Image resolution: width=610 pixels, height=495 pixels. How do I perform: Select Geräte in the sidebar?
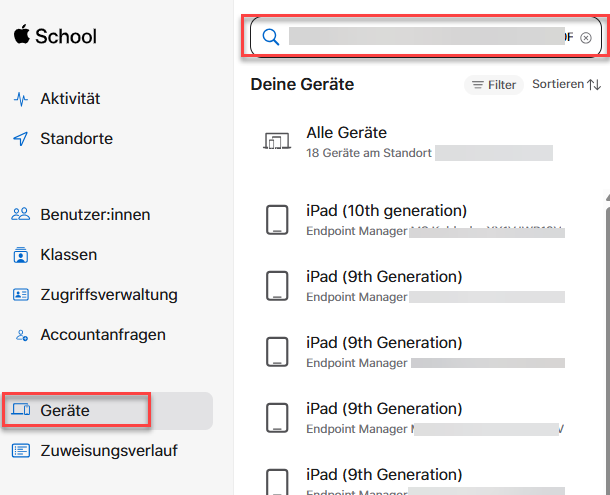[x=107, y=411]
